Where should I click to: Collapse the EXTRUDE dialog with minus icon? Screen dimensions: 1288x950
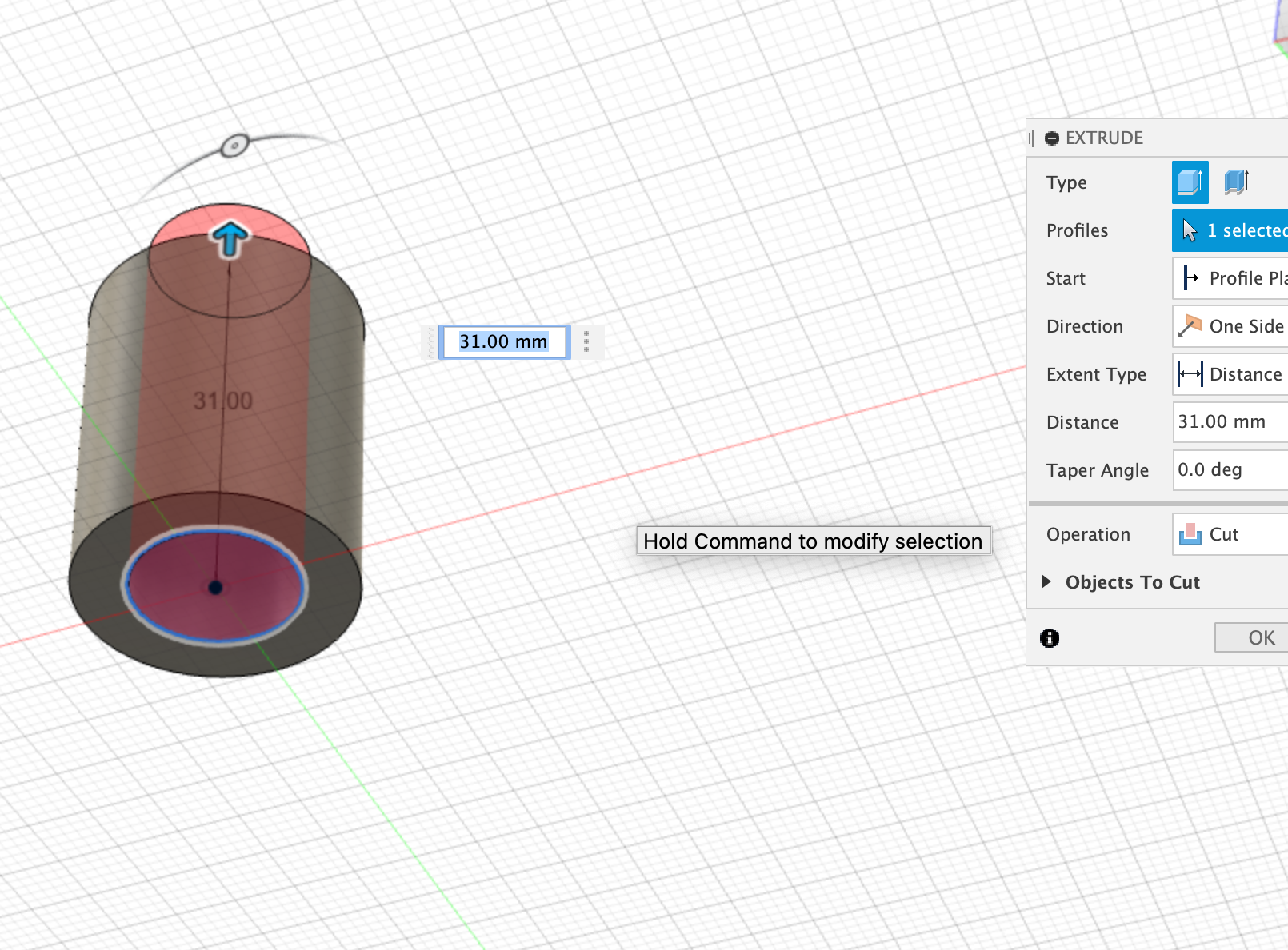(1052, 138)
